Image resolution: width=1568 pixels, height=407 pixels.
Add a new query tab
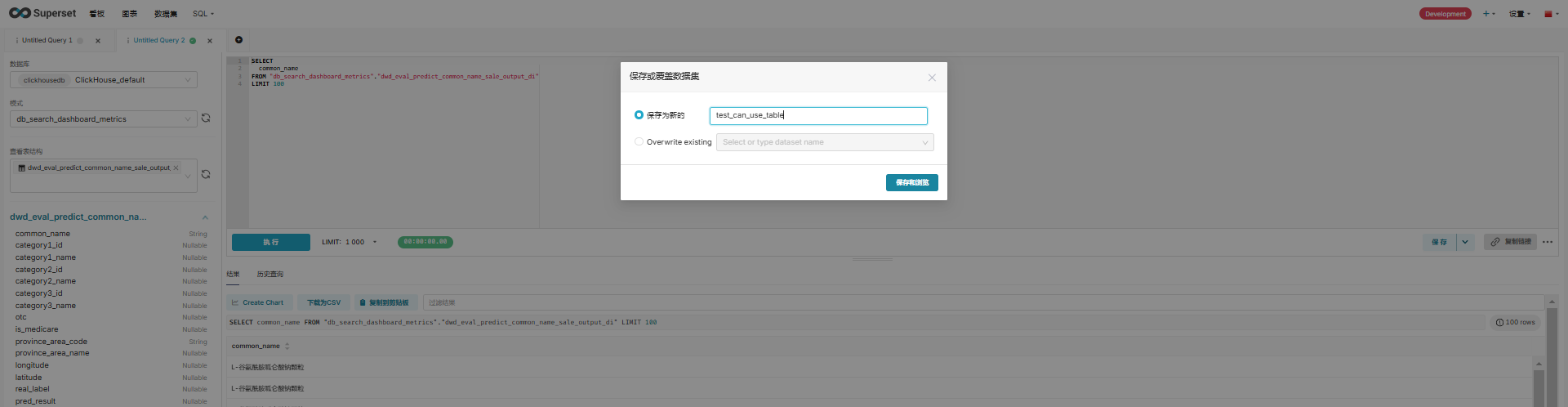238,39
